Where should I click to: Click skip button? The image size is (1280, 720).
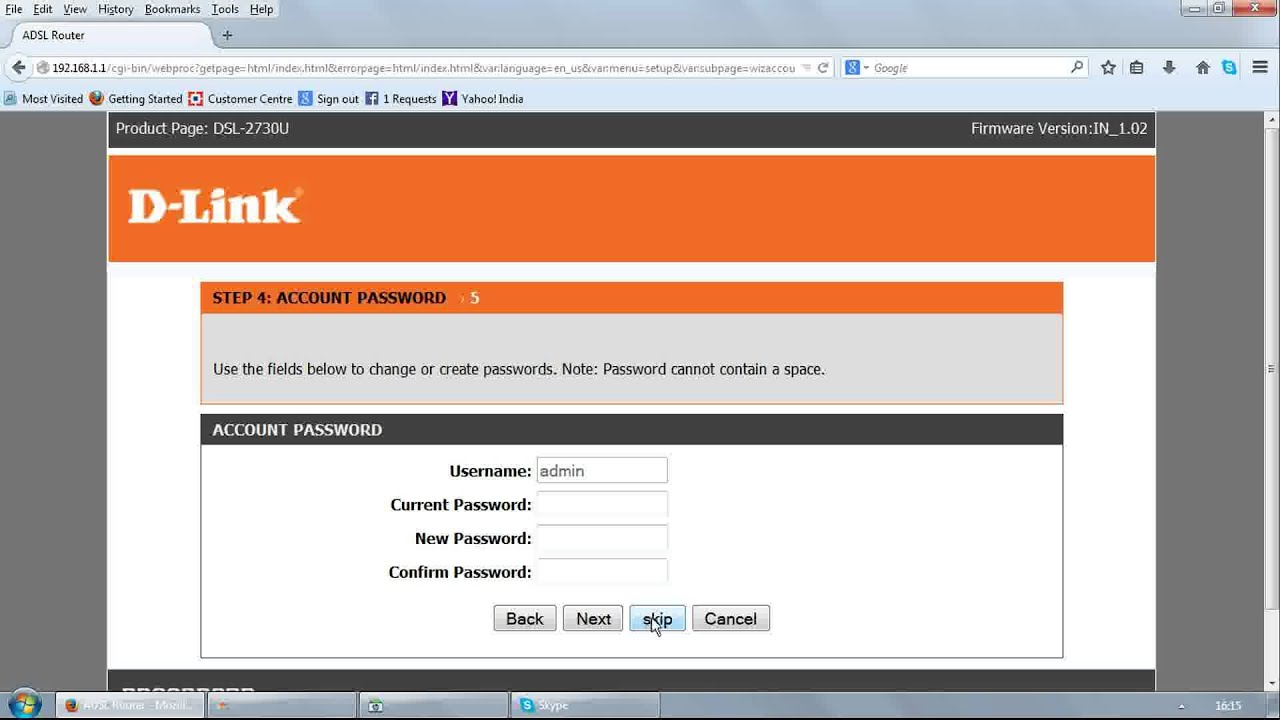coord(657,619)
